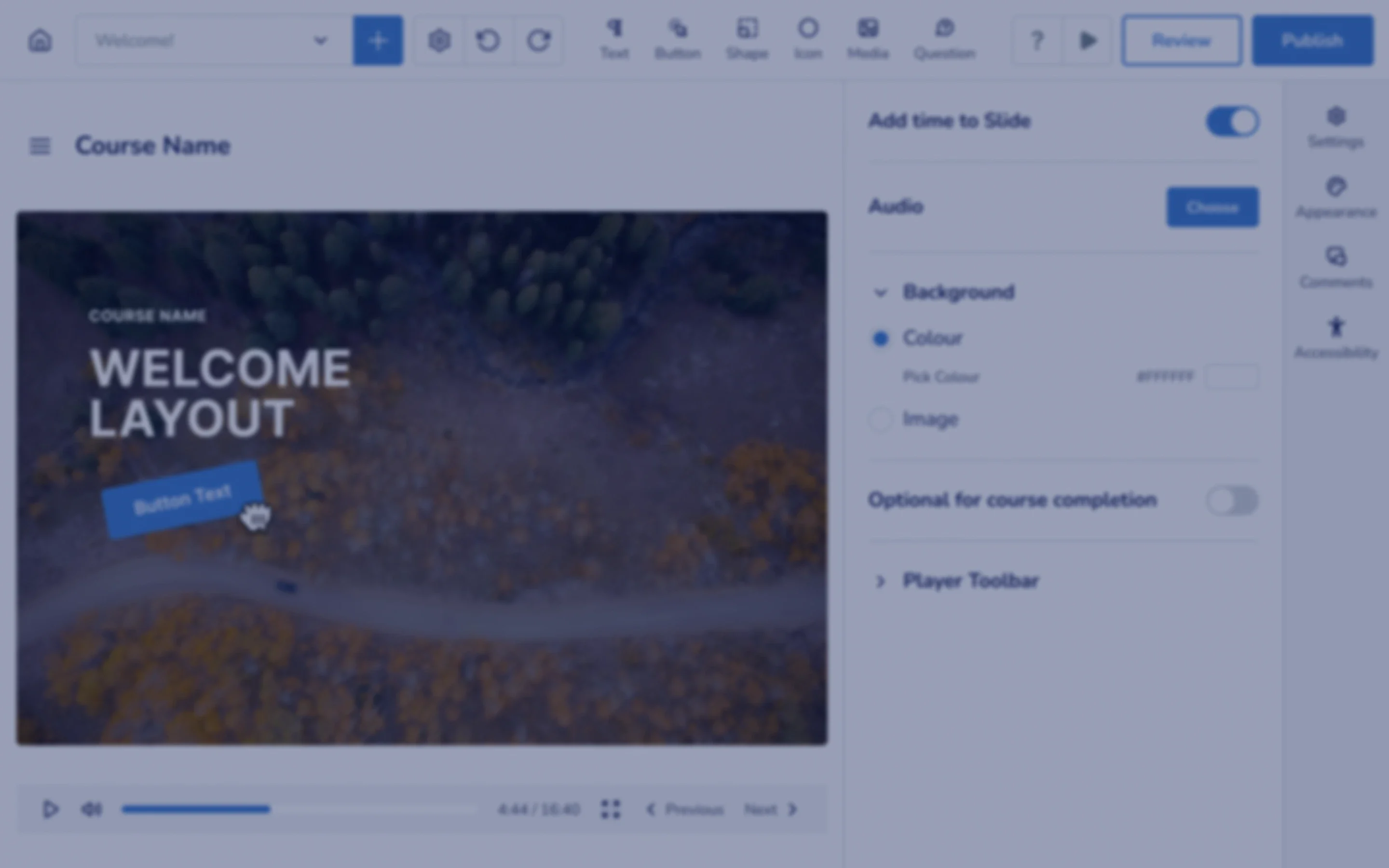Screen dimensions: 1389x868
Task: Switch to the Appearance panel
Action: coord(1336,188)
